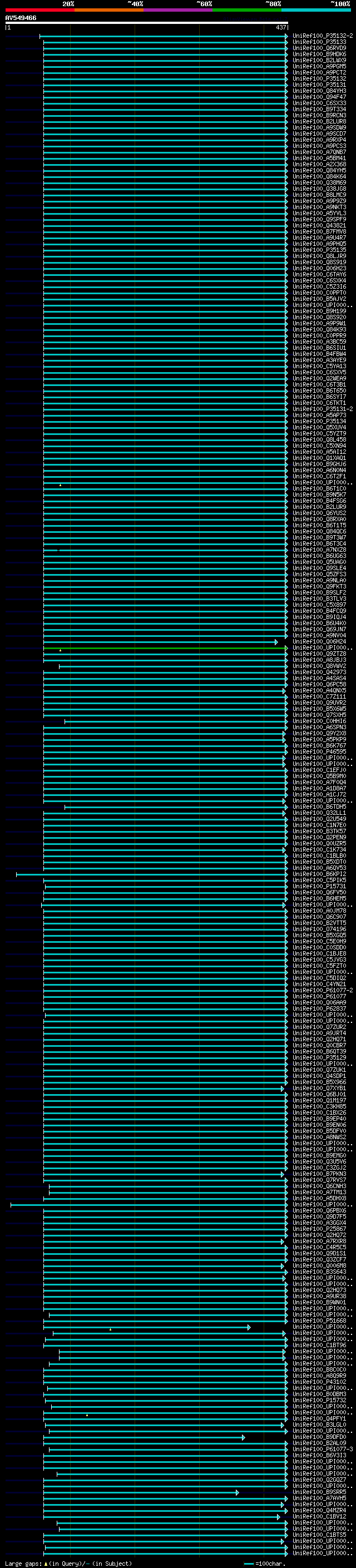
Task: Select the UniRef100_Q06H24 label
Action: pyautogui.click(x=319, y=641)
